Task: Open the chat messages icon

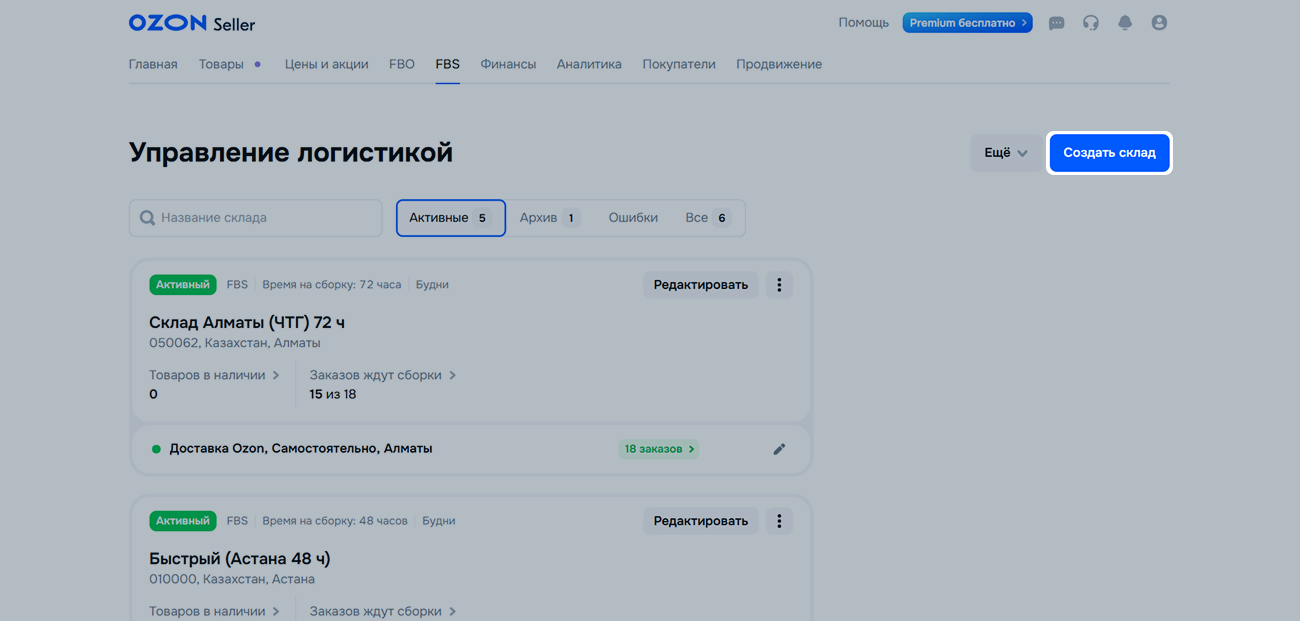Action: click(x=1056, y=23)
